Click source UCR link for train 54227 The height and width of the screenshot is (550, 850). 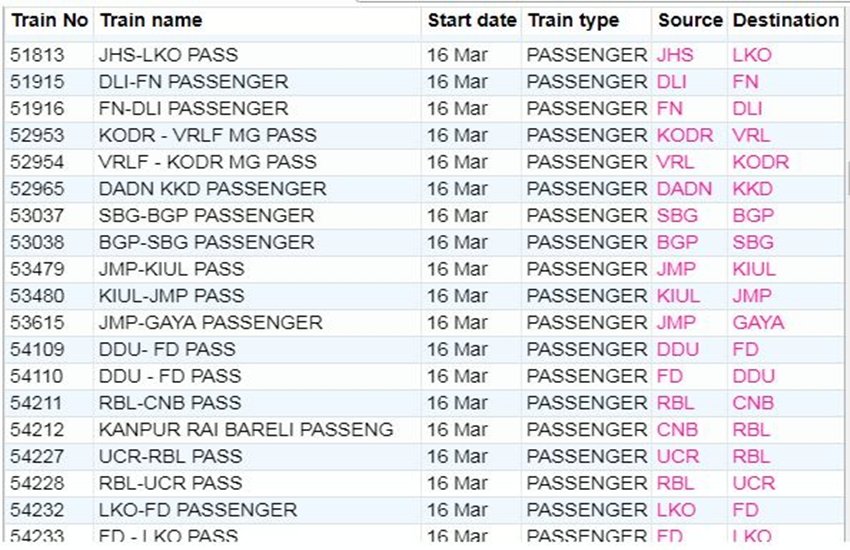(x=678, y=456)
